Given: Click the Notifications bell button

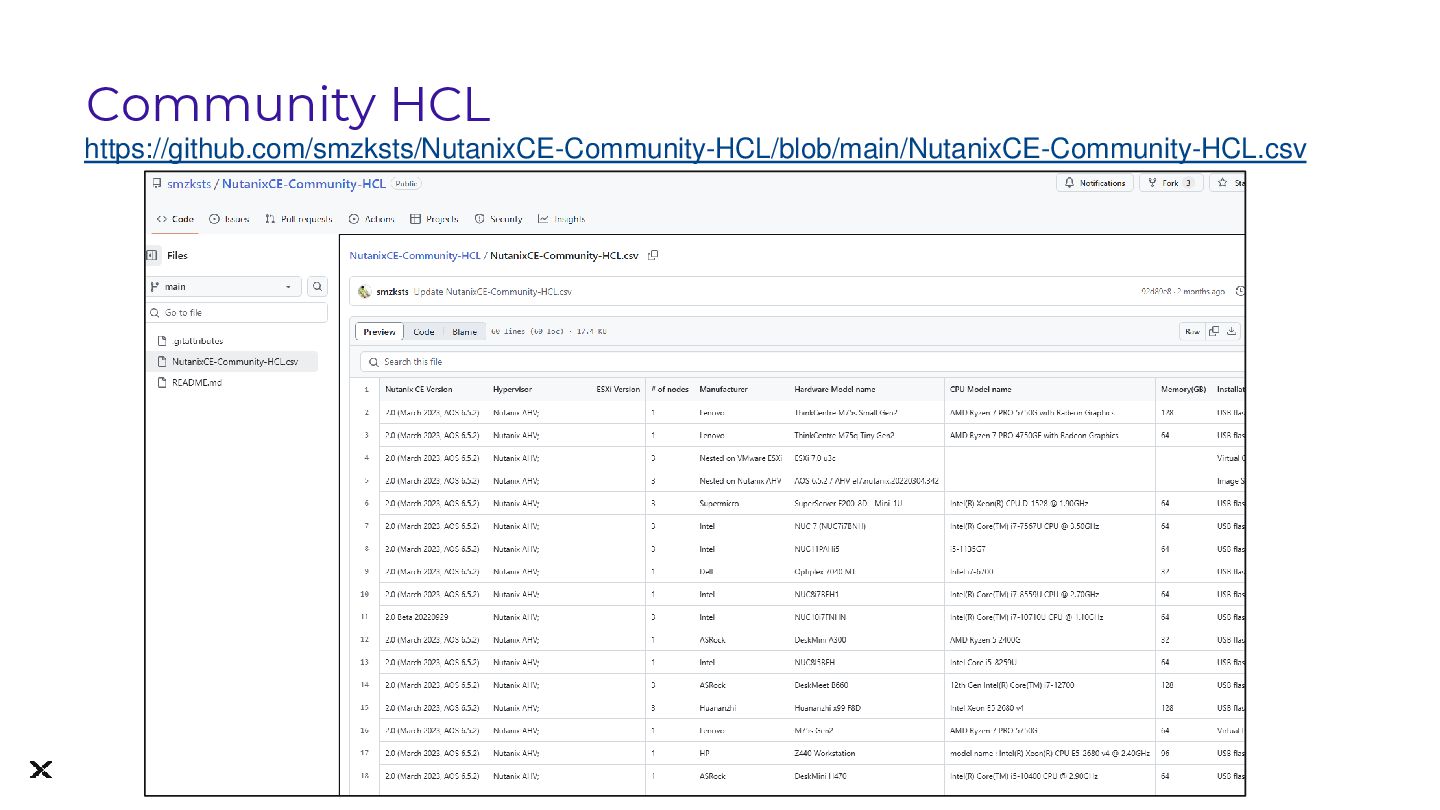Looking at the screenshot, I should click(1095, 183).
